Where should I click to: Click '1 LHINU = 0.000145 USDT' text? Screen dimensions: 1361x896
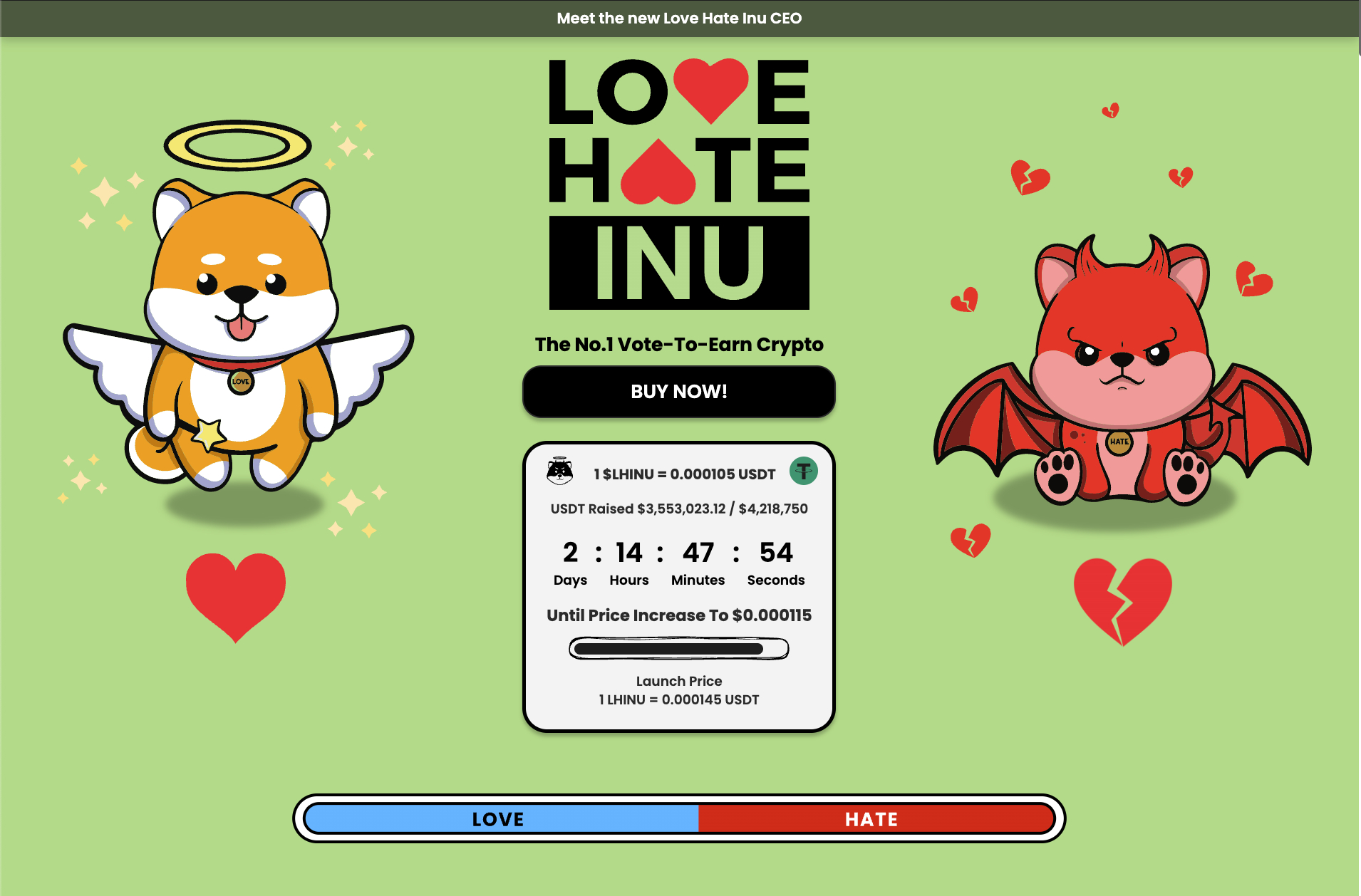coord(679,699)
